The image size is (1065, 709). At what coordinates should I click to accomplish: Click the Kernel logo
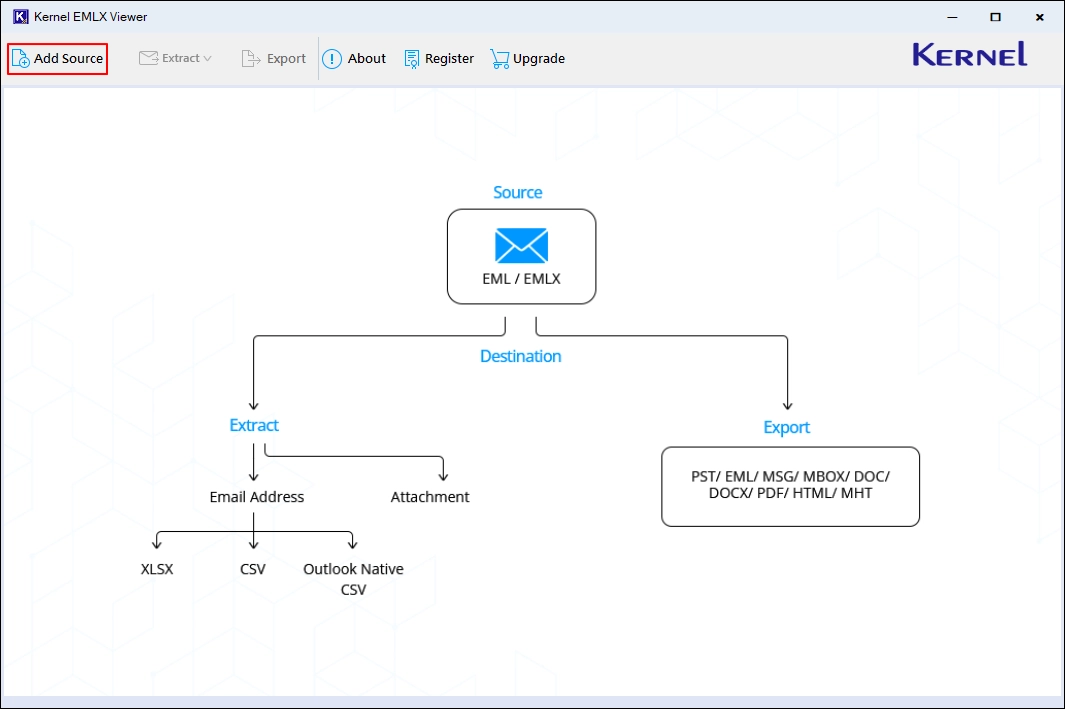pyautogui.click(x=969, y=54)
